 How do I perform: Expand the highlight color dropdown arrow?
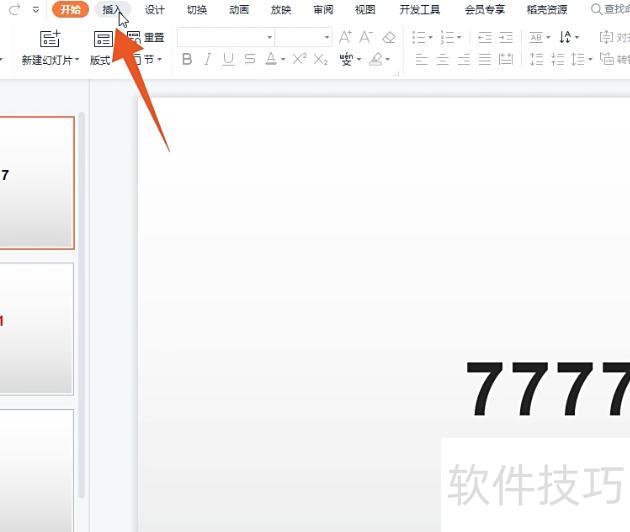point(387,60)
